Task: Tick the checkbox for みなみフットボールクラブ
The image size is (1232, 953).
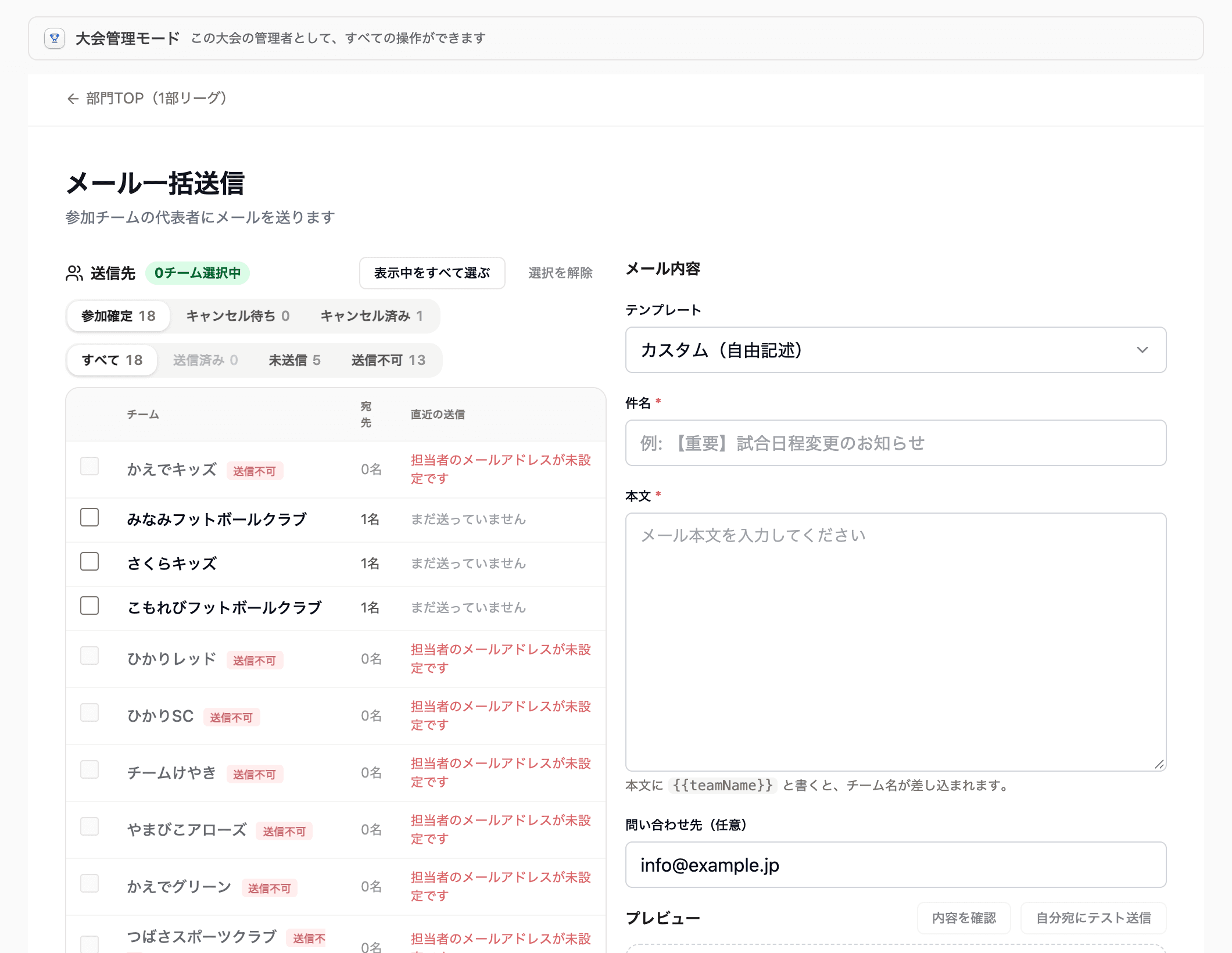Action: click(89, 517)
